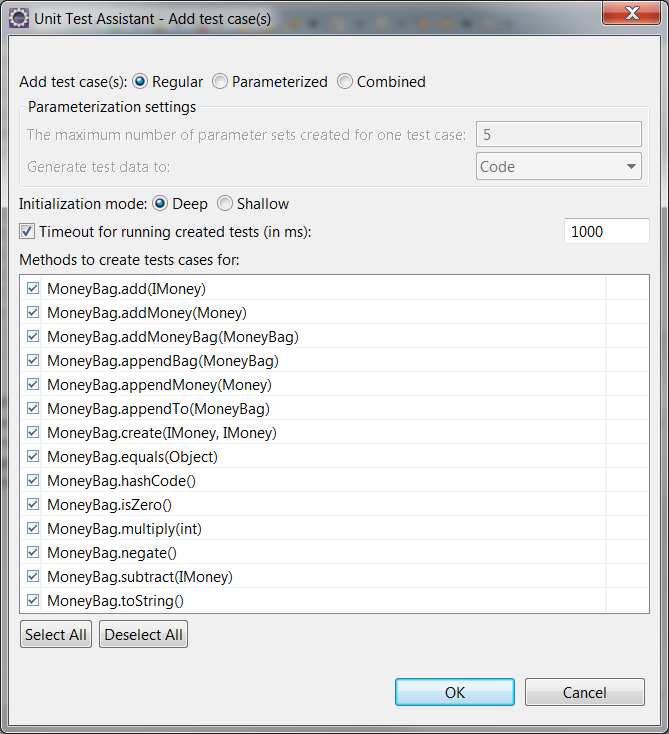669x734 pixels.
Task: Click the Unit Test Assistant gear icon
Action: pyautogui.click(x=19, y=19)
